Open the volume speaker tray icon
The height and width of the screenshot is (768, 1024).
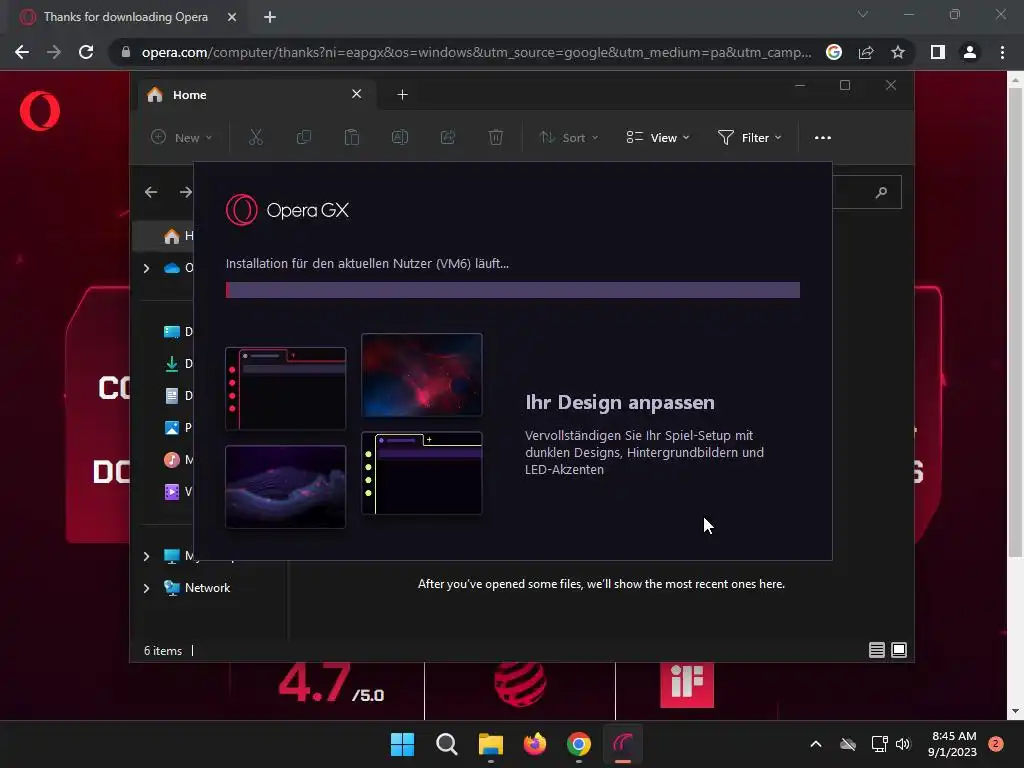[x=903, y=744]
